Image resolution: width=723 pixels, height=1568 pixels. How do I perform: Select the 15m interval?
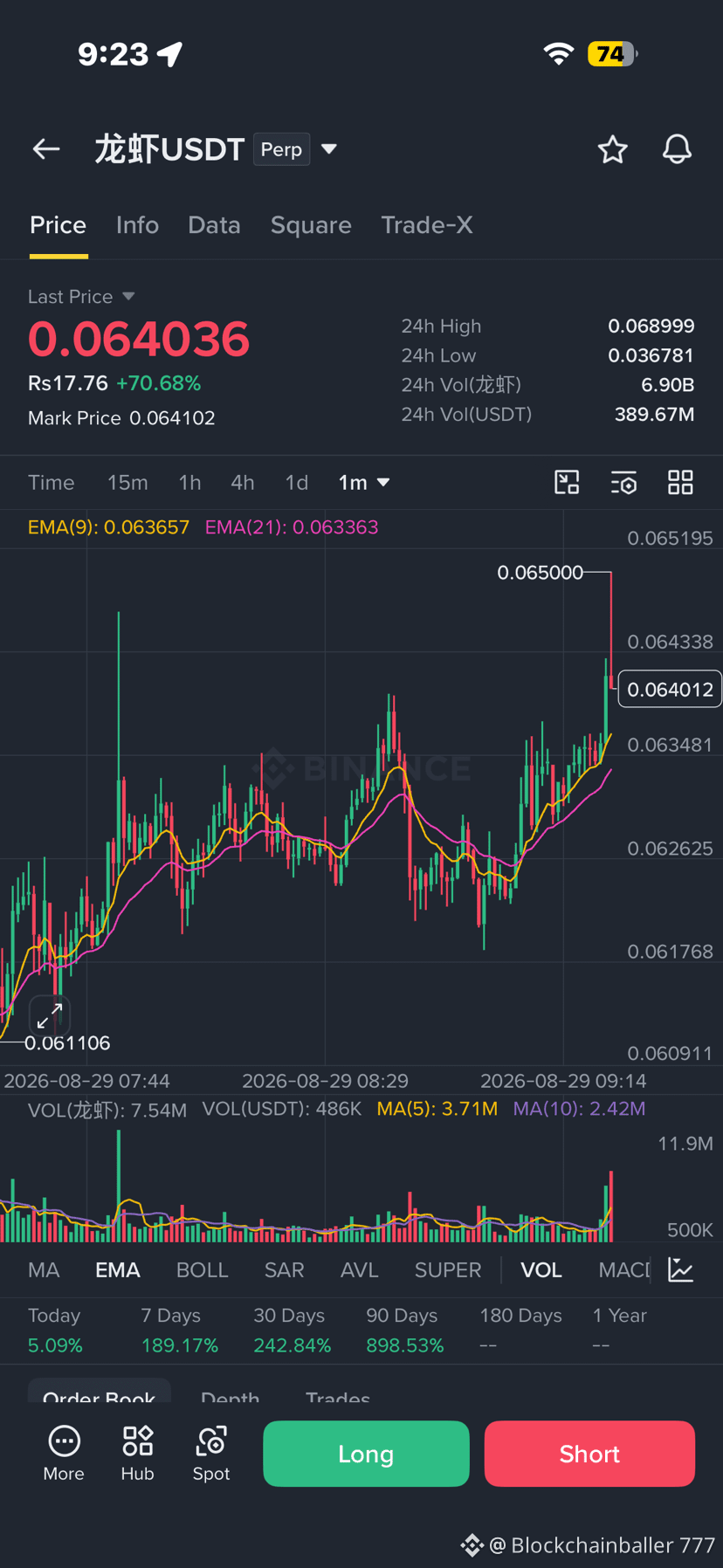[x=127, y=483]
